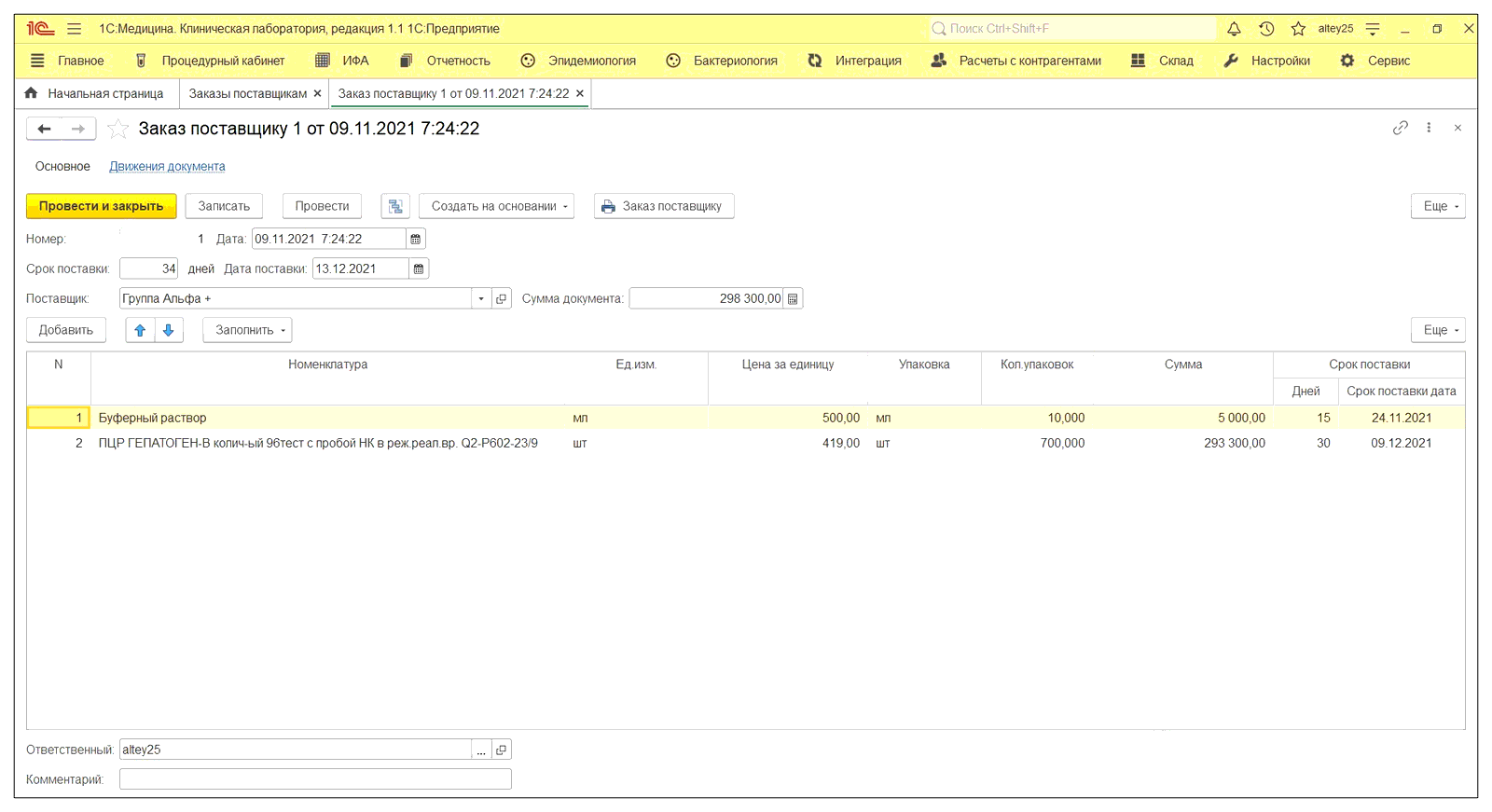Open Движения документа link
The image size is (1492, 812).
[x=167, y=166]
